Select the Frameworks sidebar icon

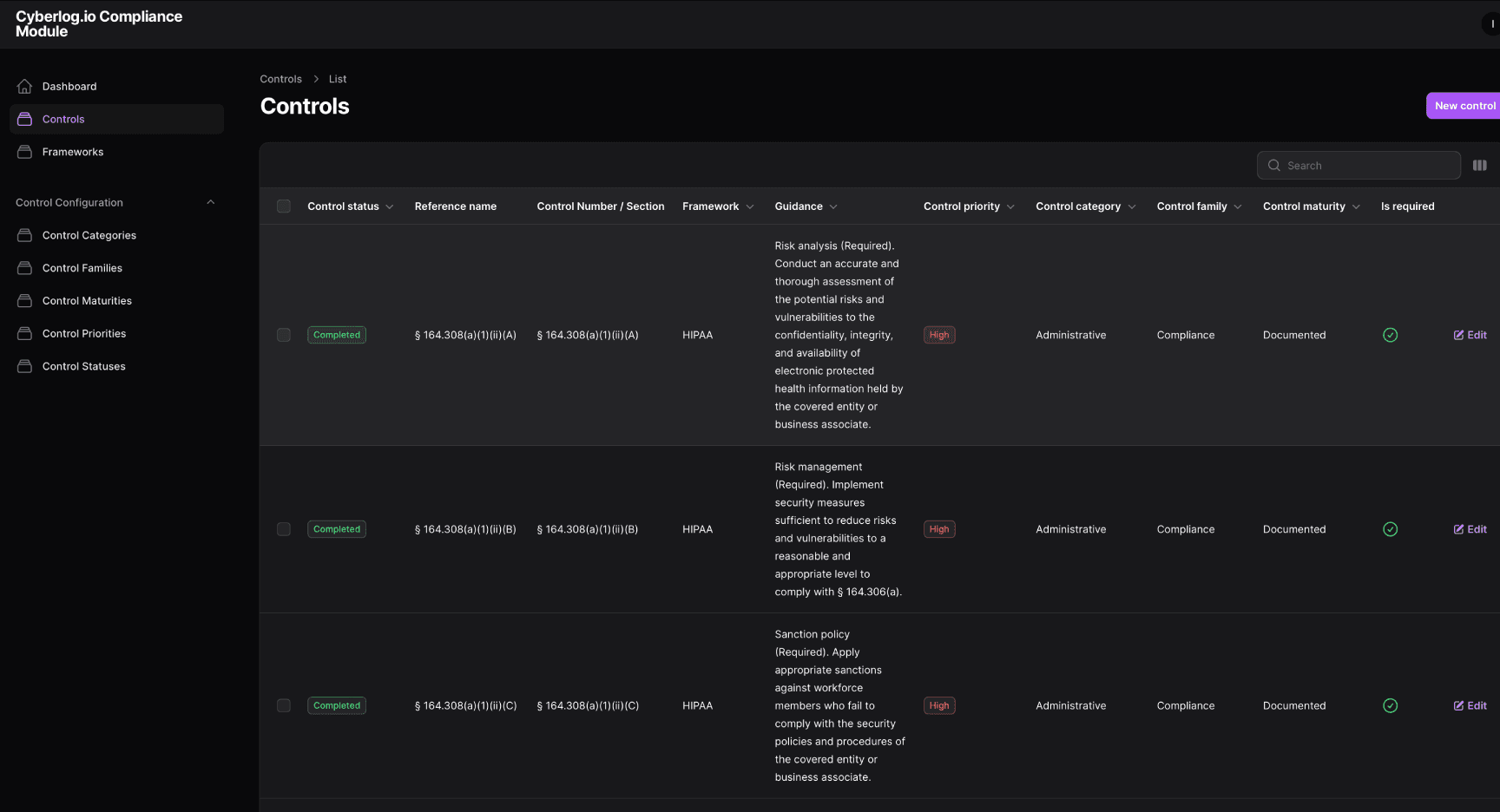pos(24,151)
